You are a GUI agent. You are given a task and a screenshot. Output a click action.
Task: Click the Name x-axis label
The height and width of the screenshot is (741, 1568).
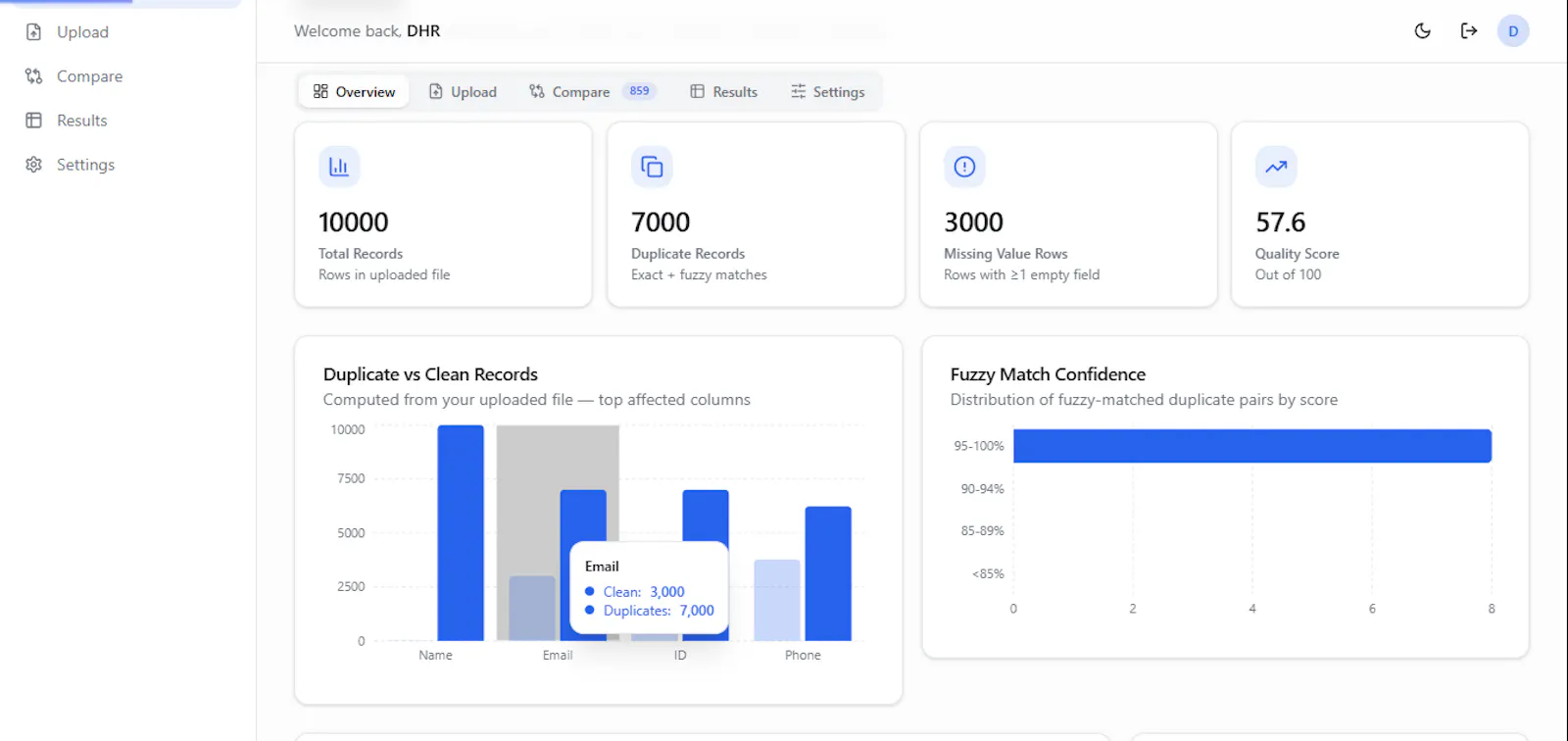tap(435, 656)
